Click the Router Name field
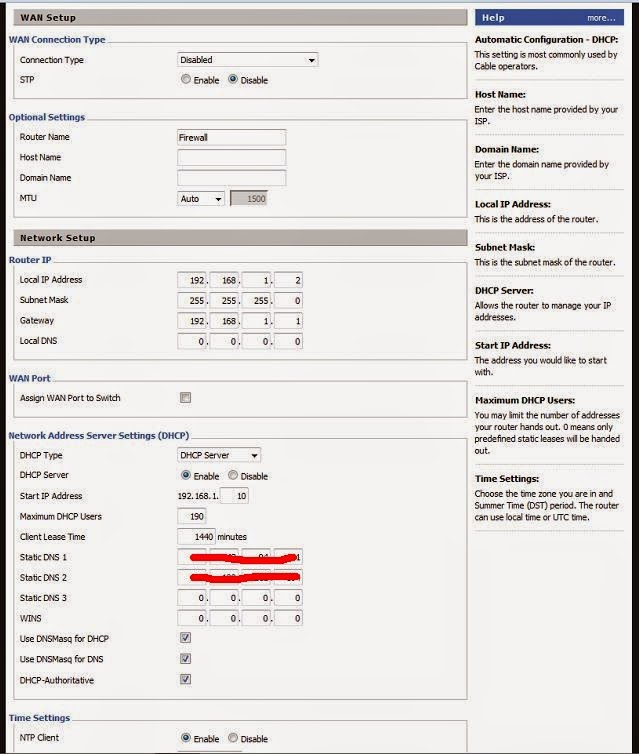This screenshot has width=639, height=754. click(x=232, y=138)
